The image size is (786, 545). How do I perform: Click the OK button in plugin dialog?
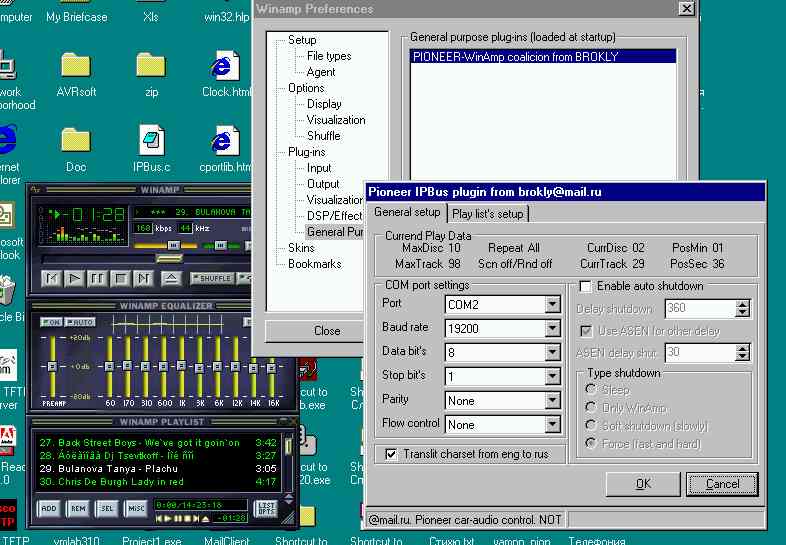tap(643, 484)
